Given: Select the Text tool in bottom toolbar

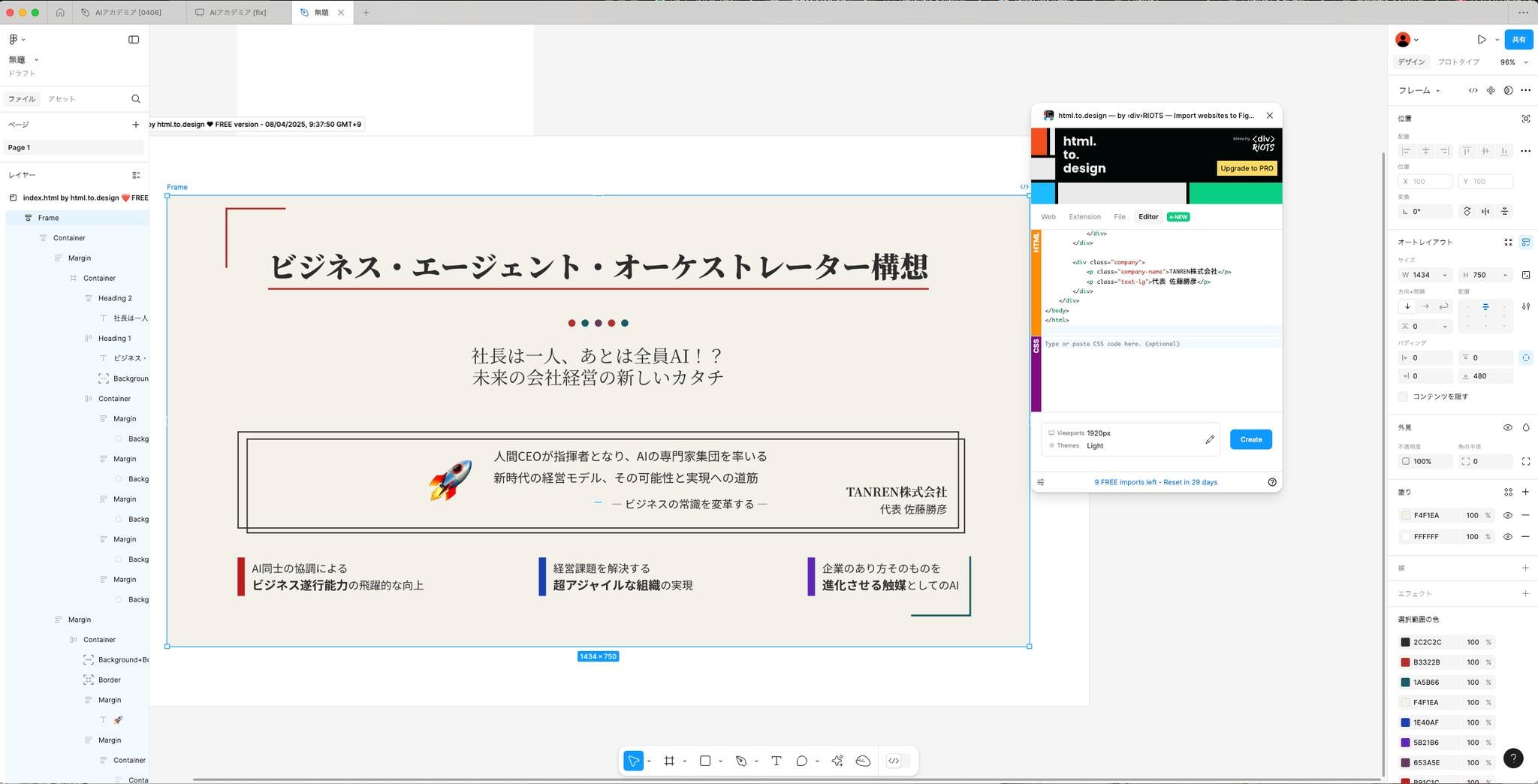Looking at the screenshot, I should [x=776, y=761].
